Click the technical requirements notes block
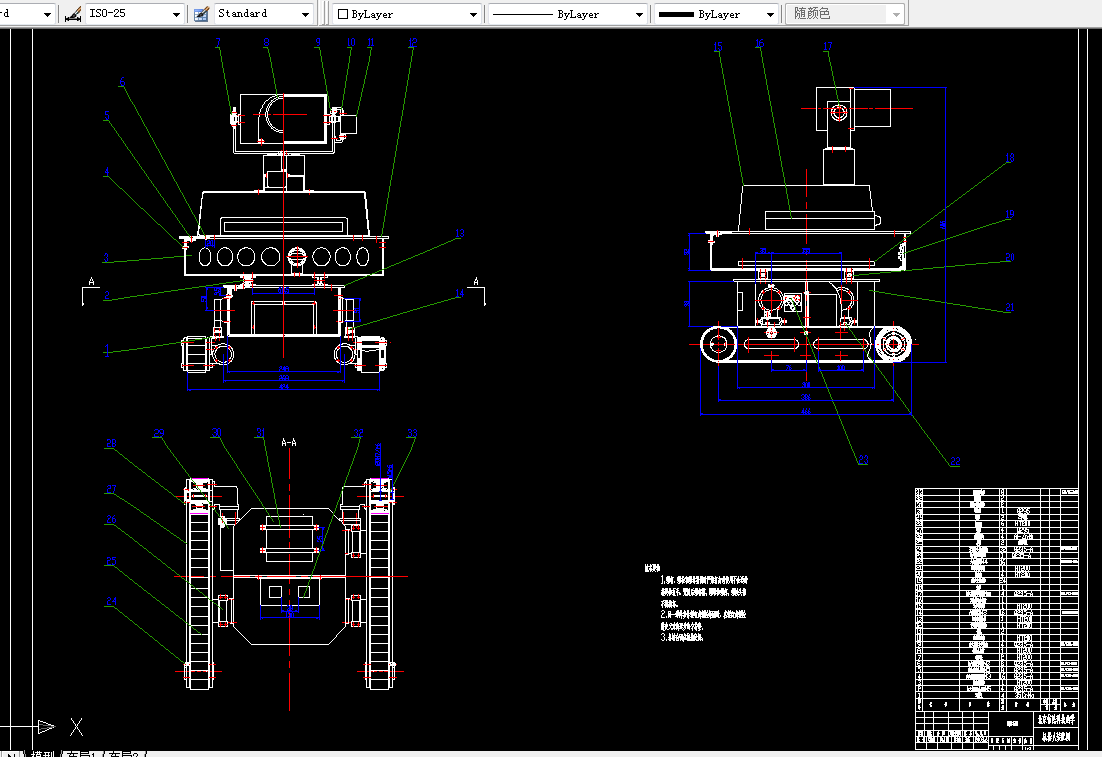The width and height of the screenshot is (1102, 757). pyautogui.click(x=696, y=603)
